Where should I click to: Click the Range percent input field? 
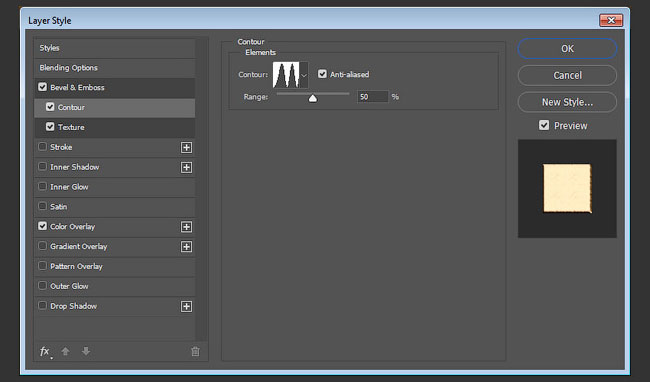coord(372,97)
